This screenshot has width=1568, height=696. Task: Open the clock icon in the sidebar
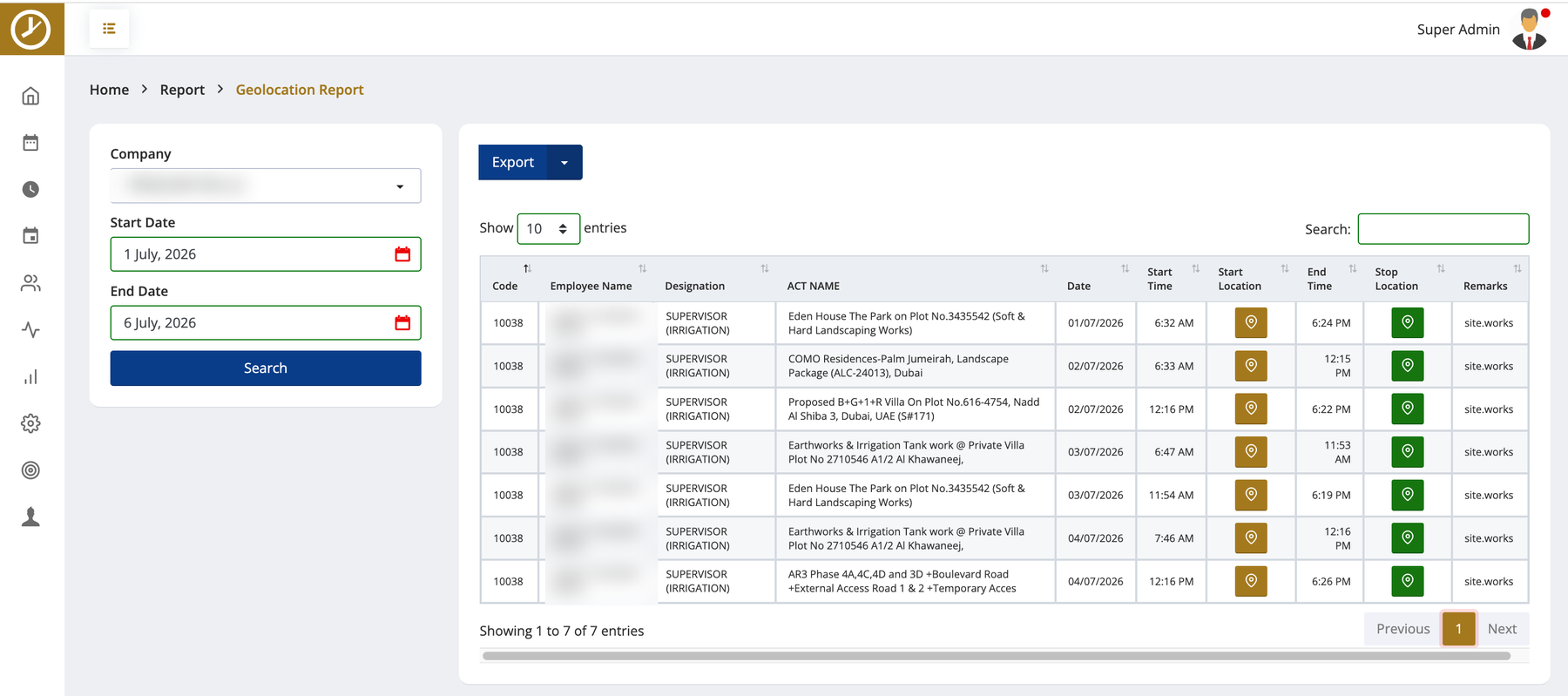30,189
